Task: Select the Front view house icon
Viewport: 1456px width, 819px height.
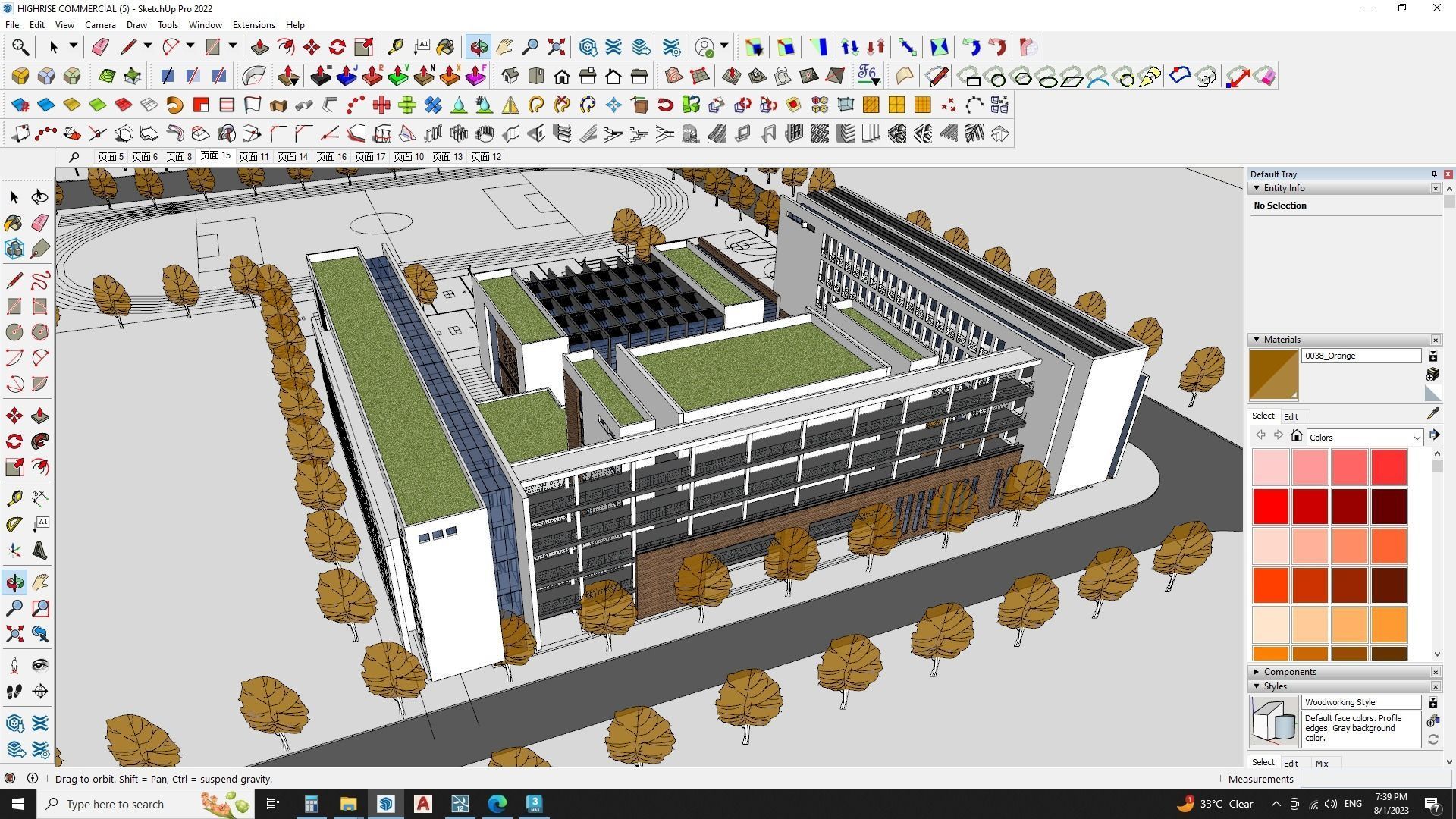Action: tap(562, 76)
